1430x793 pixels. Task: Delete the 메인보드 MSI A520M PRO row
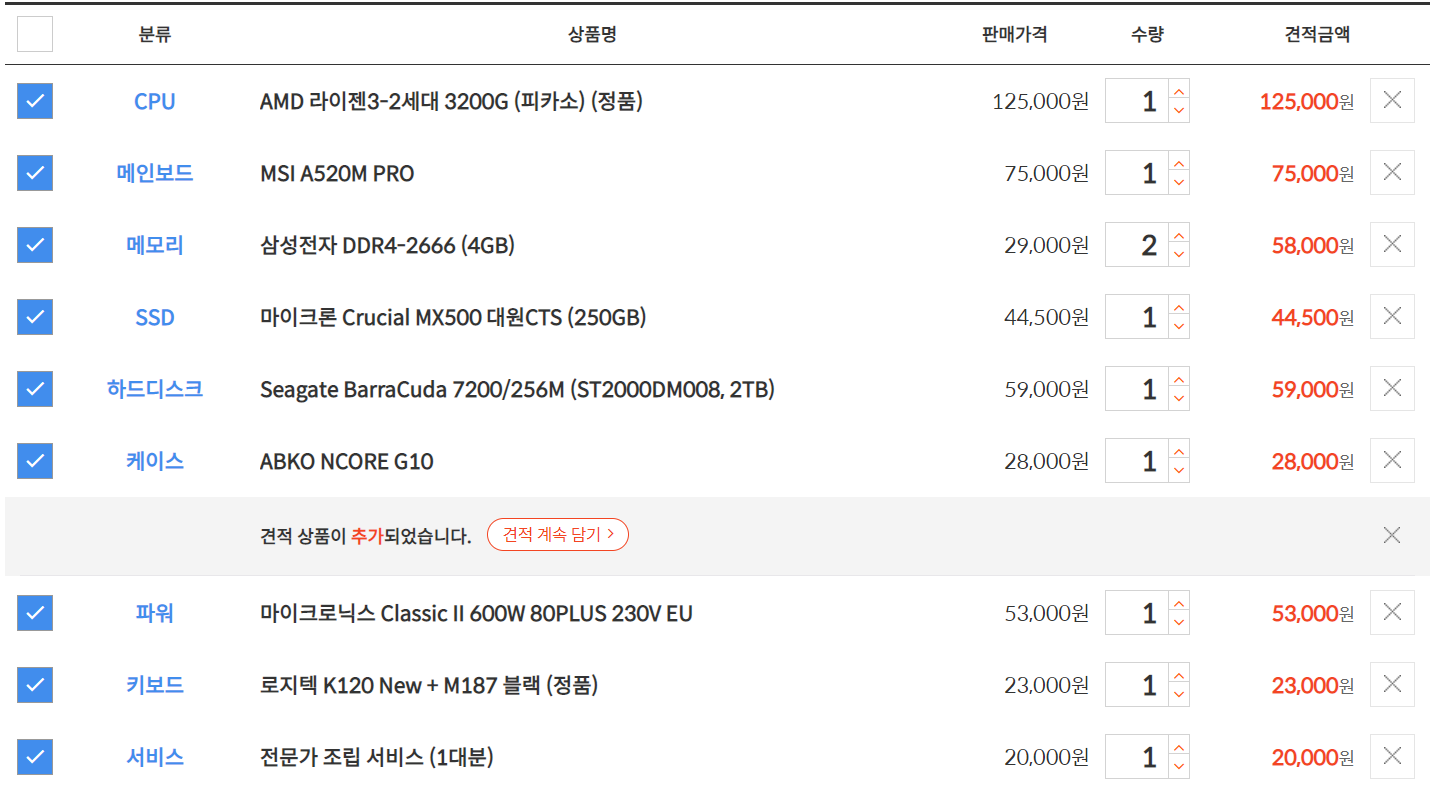coord(1392,172)
